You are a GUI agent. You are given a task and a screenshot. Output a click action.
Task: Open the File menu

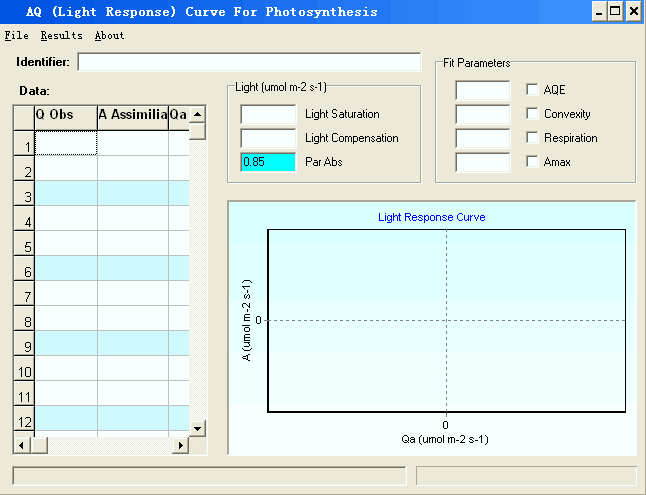point(16,35)
